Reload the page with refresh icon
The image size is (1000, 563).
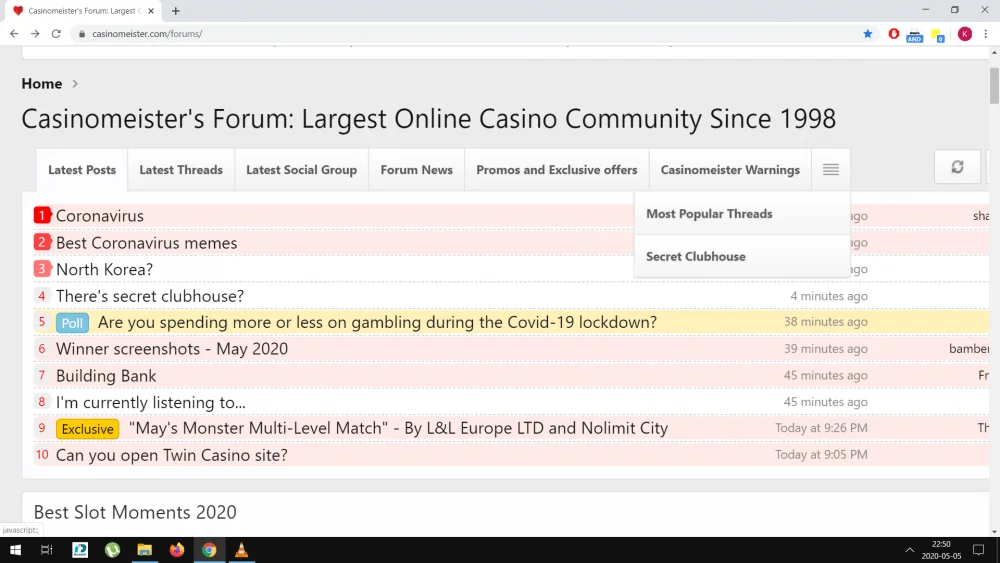[56, 34]
